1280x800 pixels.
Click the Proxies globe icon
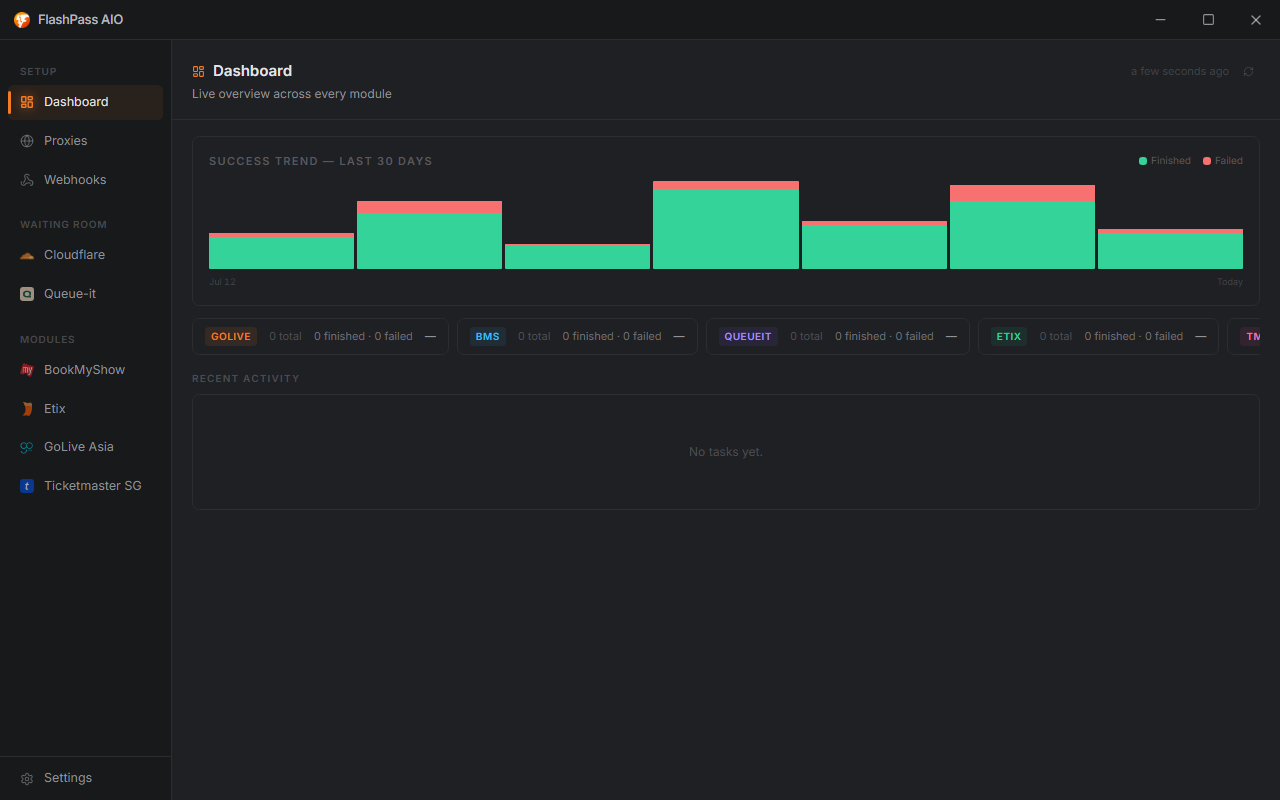click(27, 141)
